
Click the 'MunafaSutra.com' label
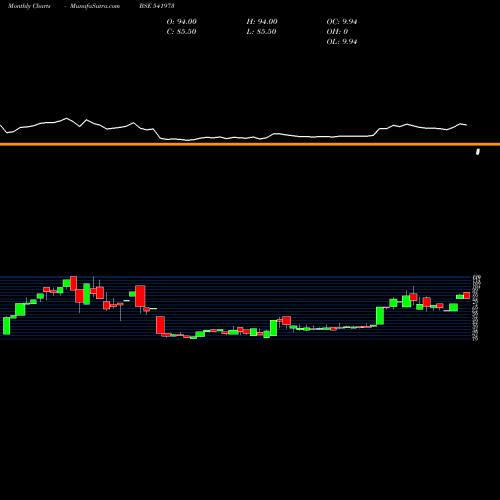(x=95, y=6)
